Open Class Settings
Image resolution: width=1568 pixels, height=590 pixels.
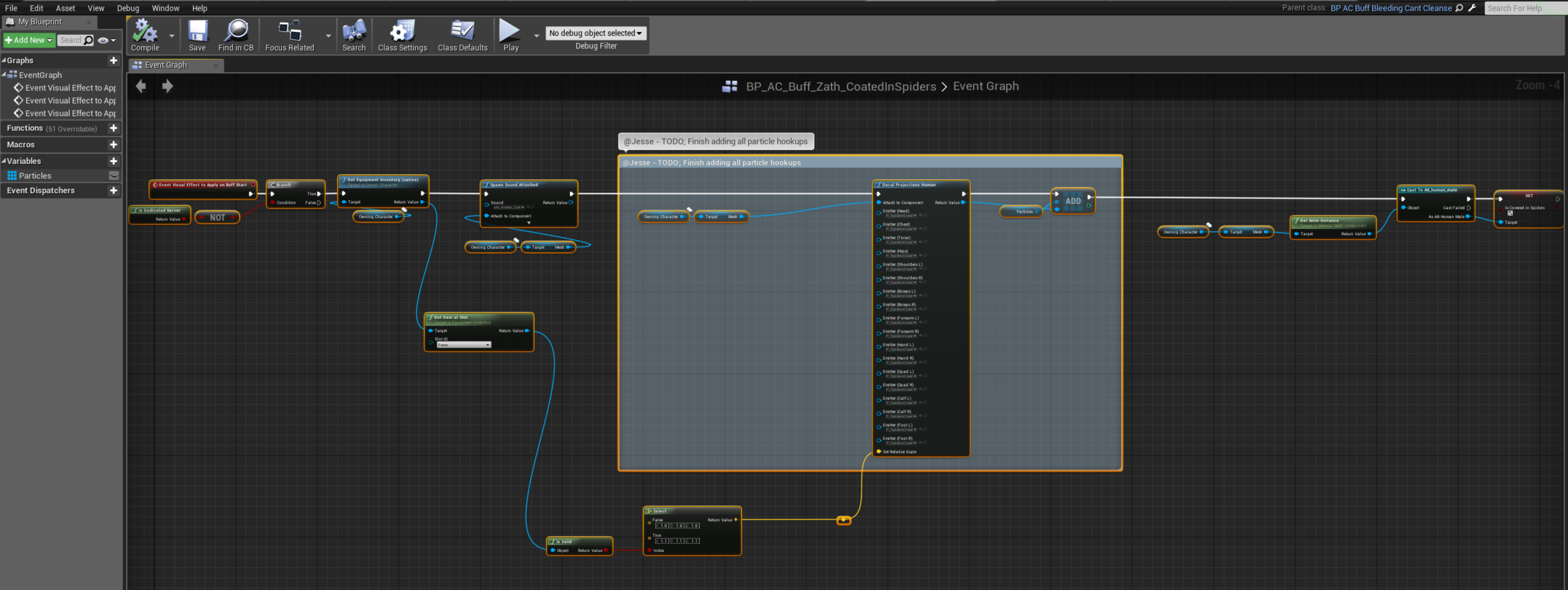[402, 31]
